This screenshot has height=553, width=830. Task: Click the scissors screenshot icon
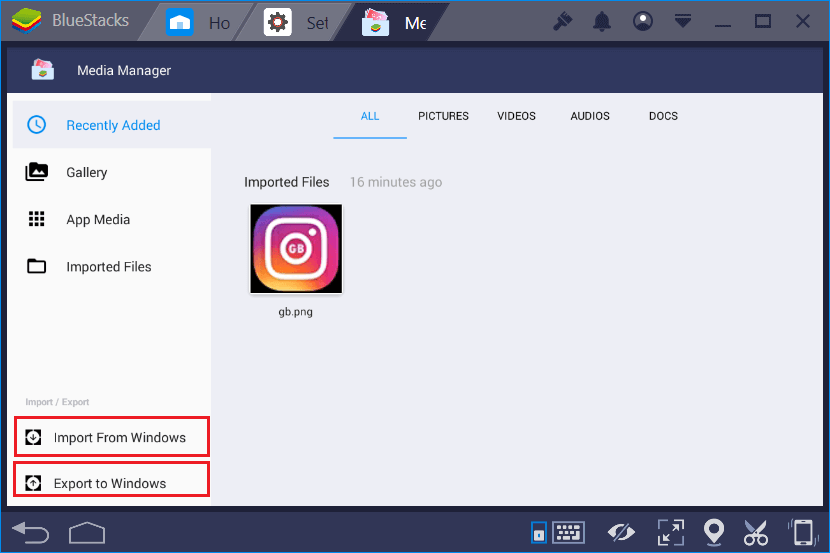coord(756,532)
